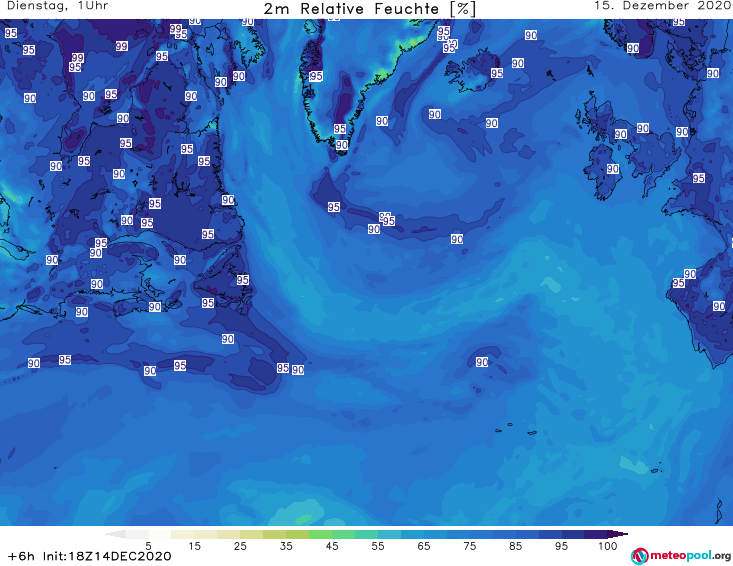Select the legend tick label '75'

(x=469, y=546)
